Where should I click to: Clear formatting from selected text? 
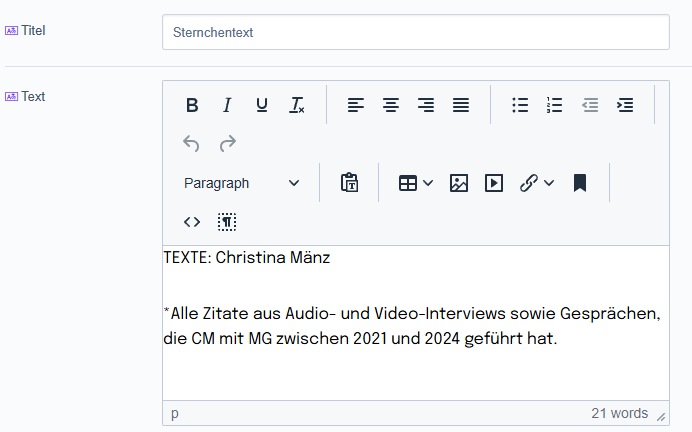(x=296, y=105)
